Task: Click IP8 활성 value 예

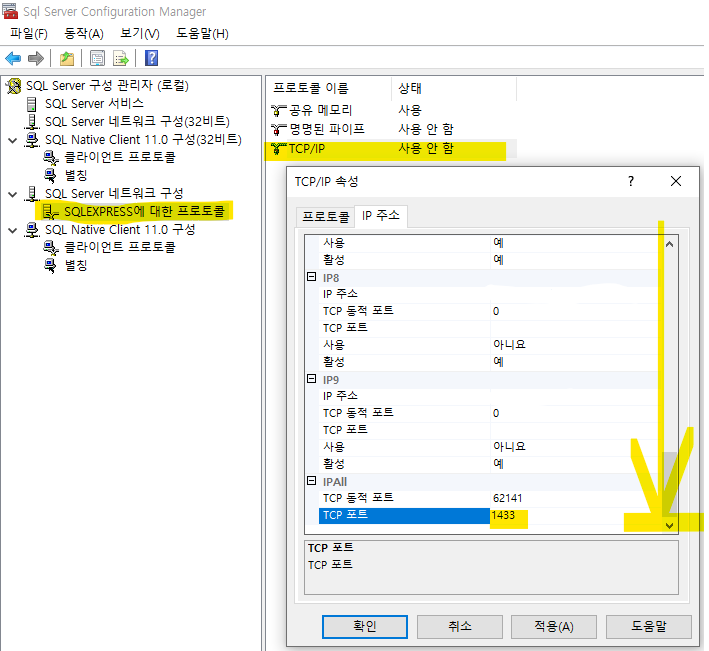Action: click(x=498, y=362)
